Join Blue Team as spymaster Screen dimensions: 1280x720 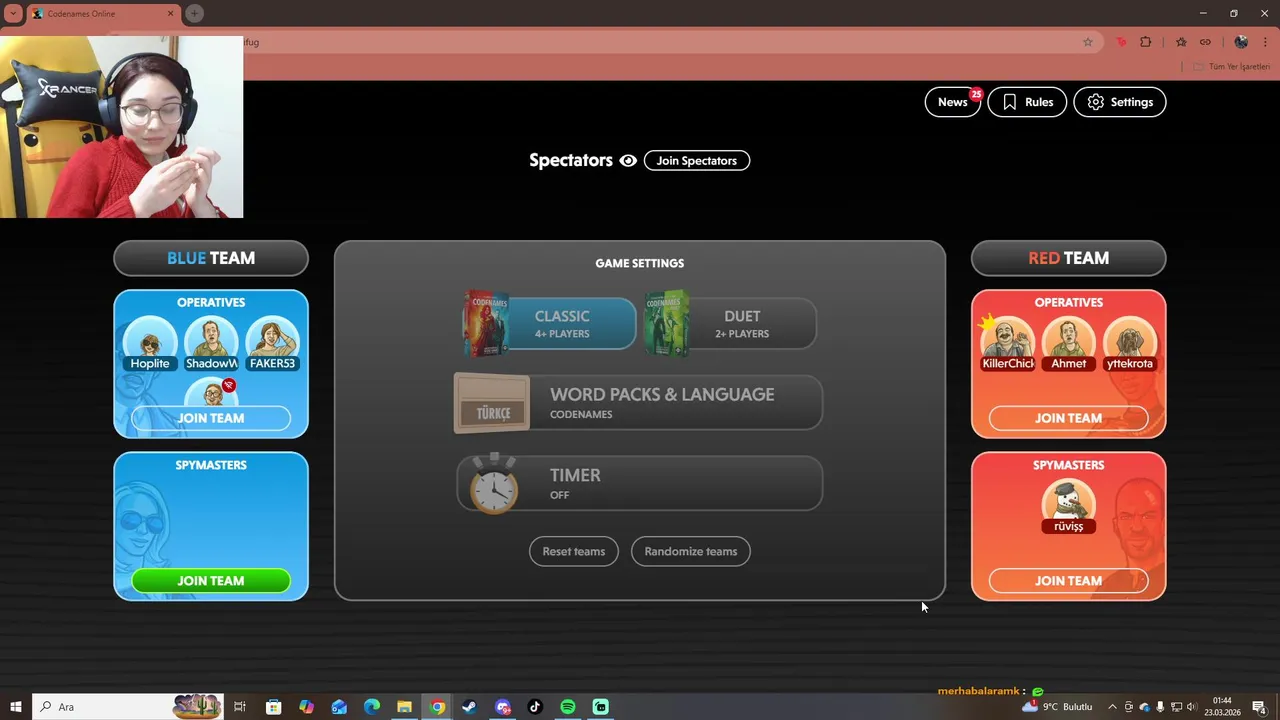coord(211,581)
